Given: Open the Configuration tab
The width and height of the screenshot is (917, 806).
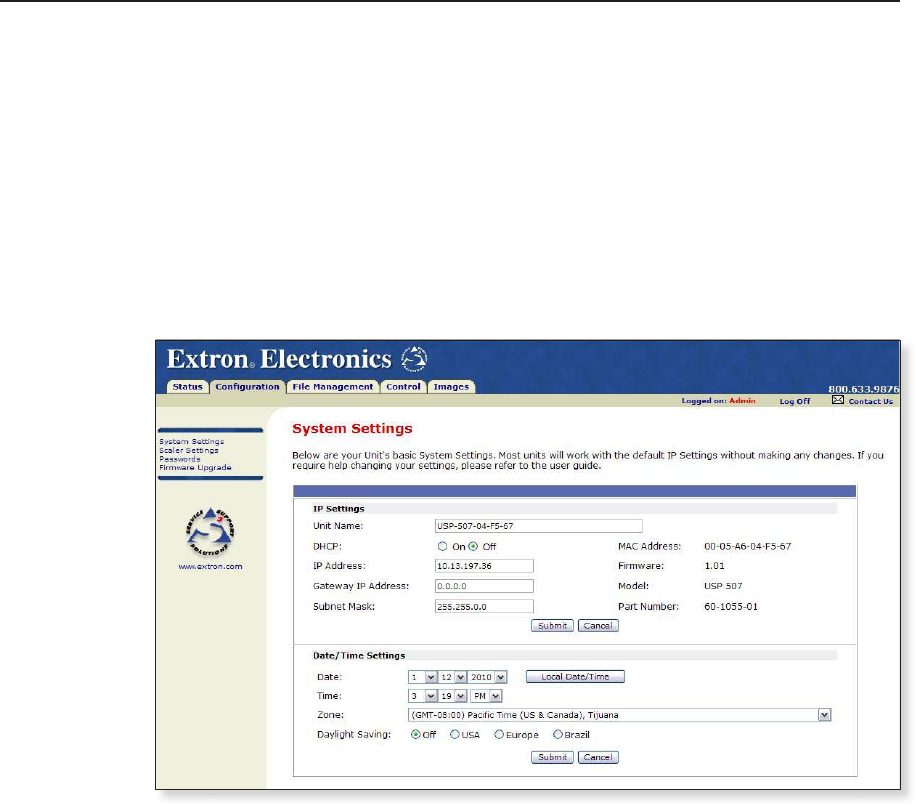Looking at the screenshot, I should 247,387.
